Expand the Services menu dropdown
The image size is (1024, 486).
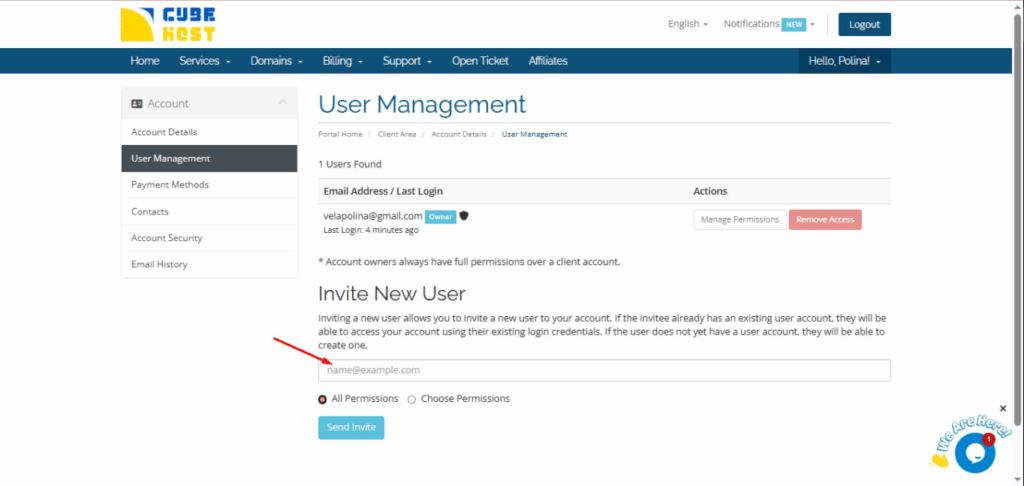204,61
